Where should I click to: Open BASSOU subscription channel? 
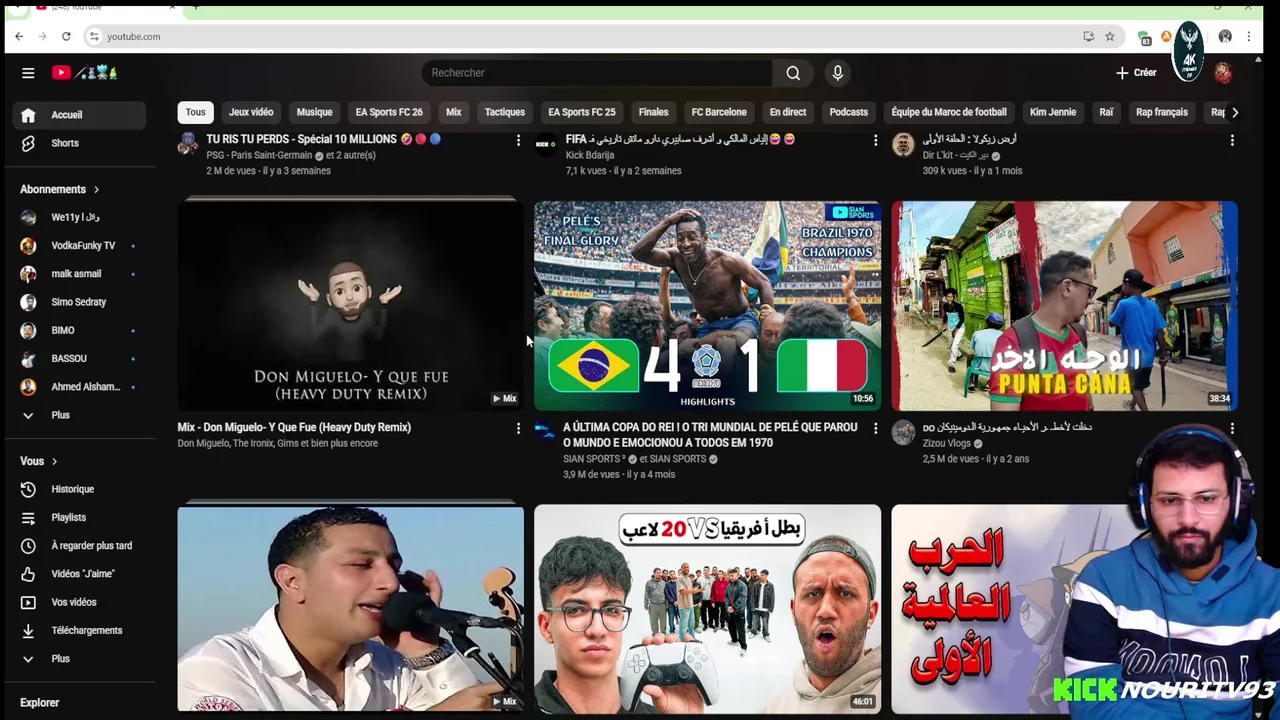click(80, 358)
